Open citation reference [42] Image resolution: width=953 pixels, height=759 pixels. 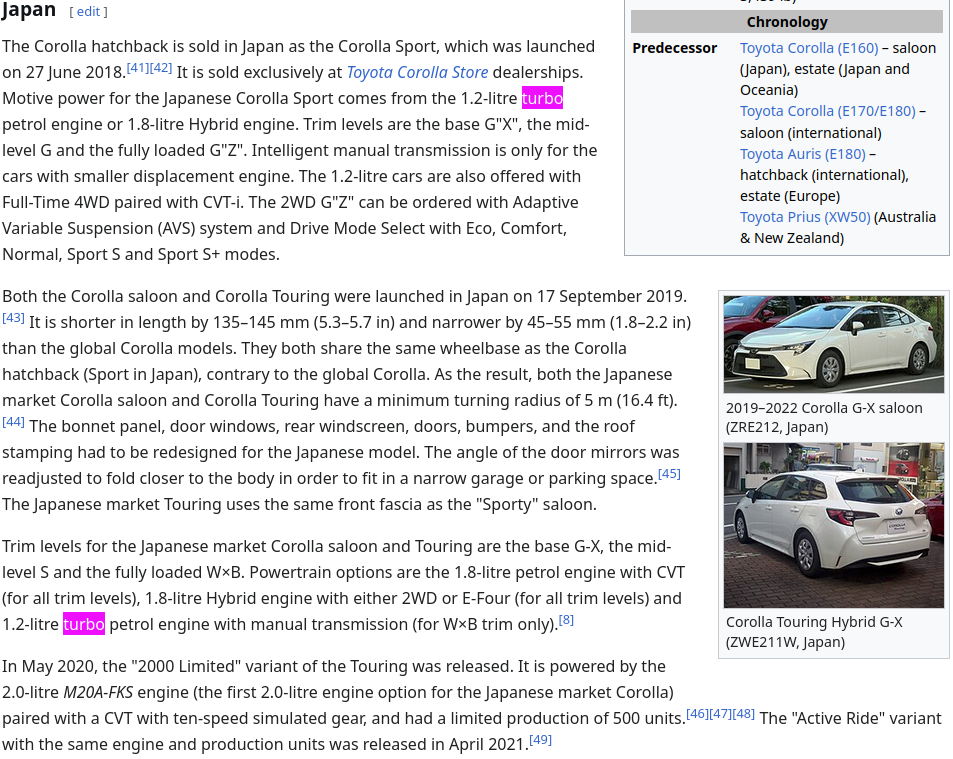pos(161,67)
